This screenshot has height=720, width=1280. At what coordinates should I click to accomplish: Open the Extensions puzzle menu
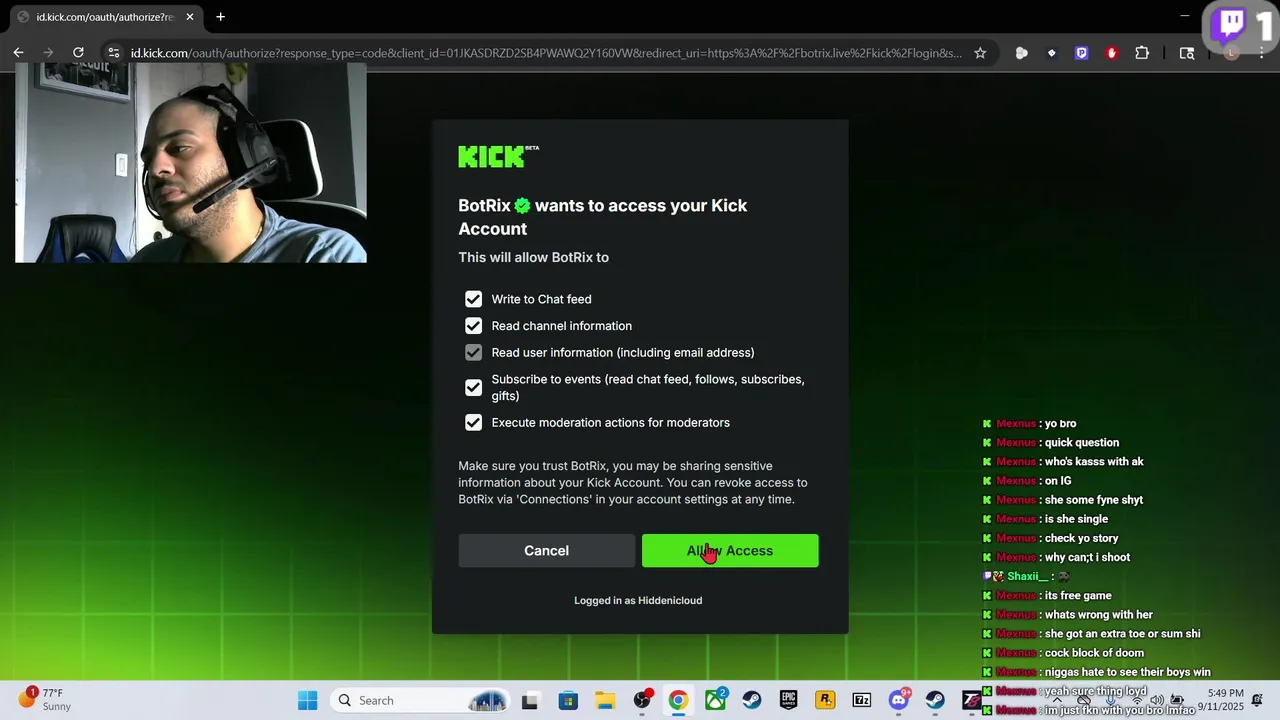pyautogui.click(x=1142, y=53)
